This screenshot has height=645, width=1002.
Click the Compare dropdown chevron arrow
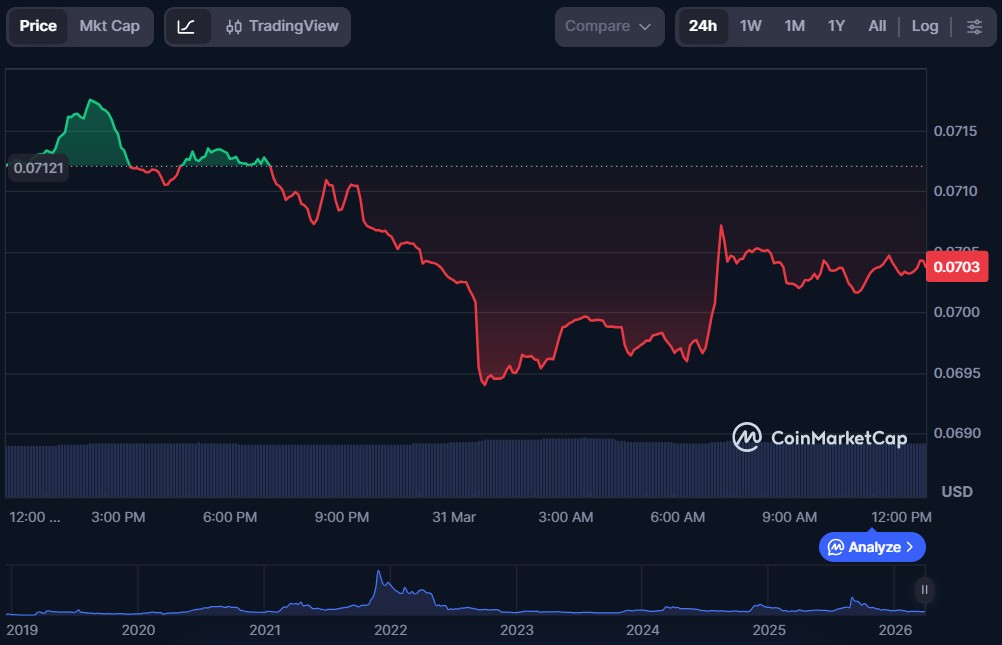click(645, 27)
